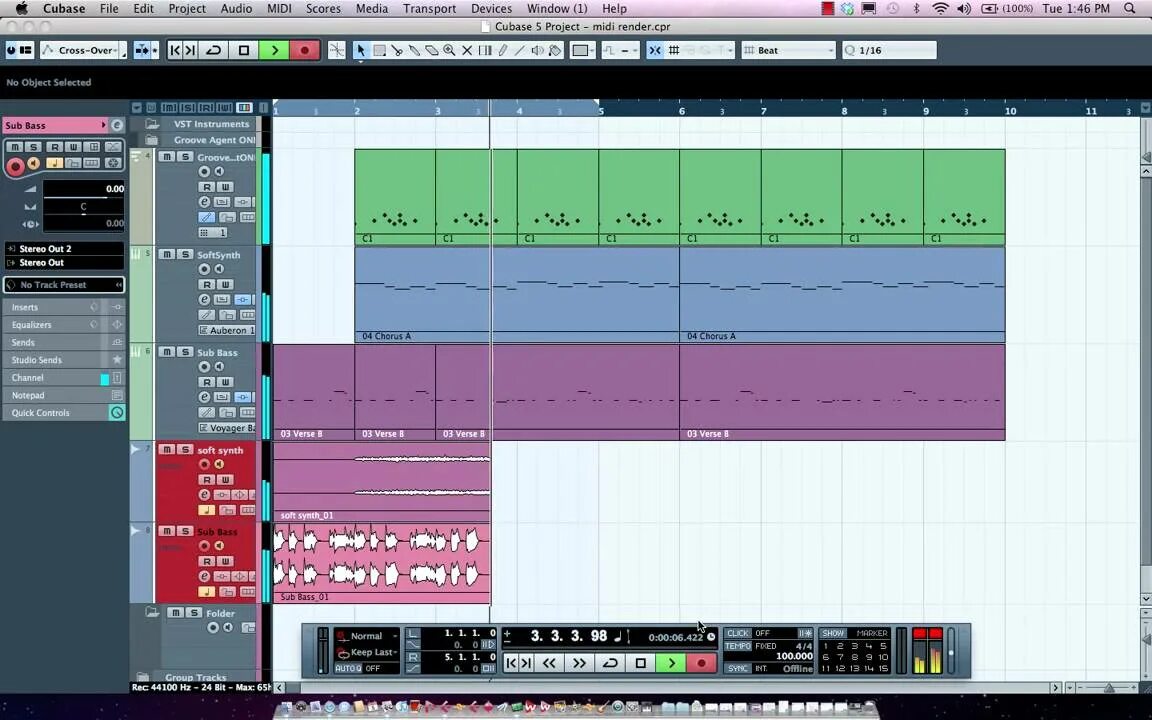Select the Range Selection tool
The height and width of the screenshot is (720, 1152).
pos(379,50)
